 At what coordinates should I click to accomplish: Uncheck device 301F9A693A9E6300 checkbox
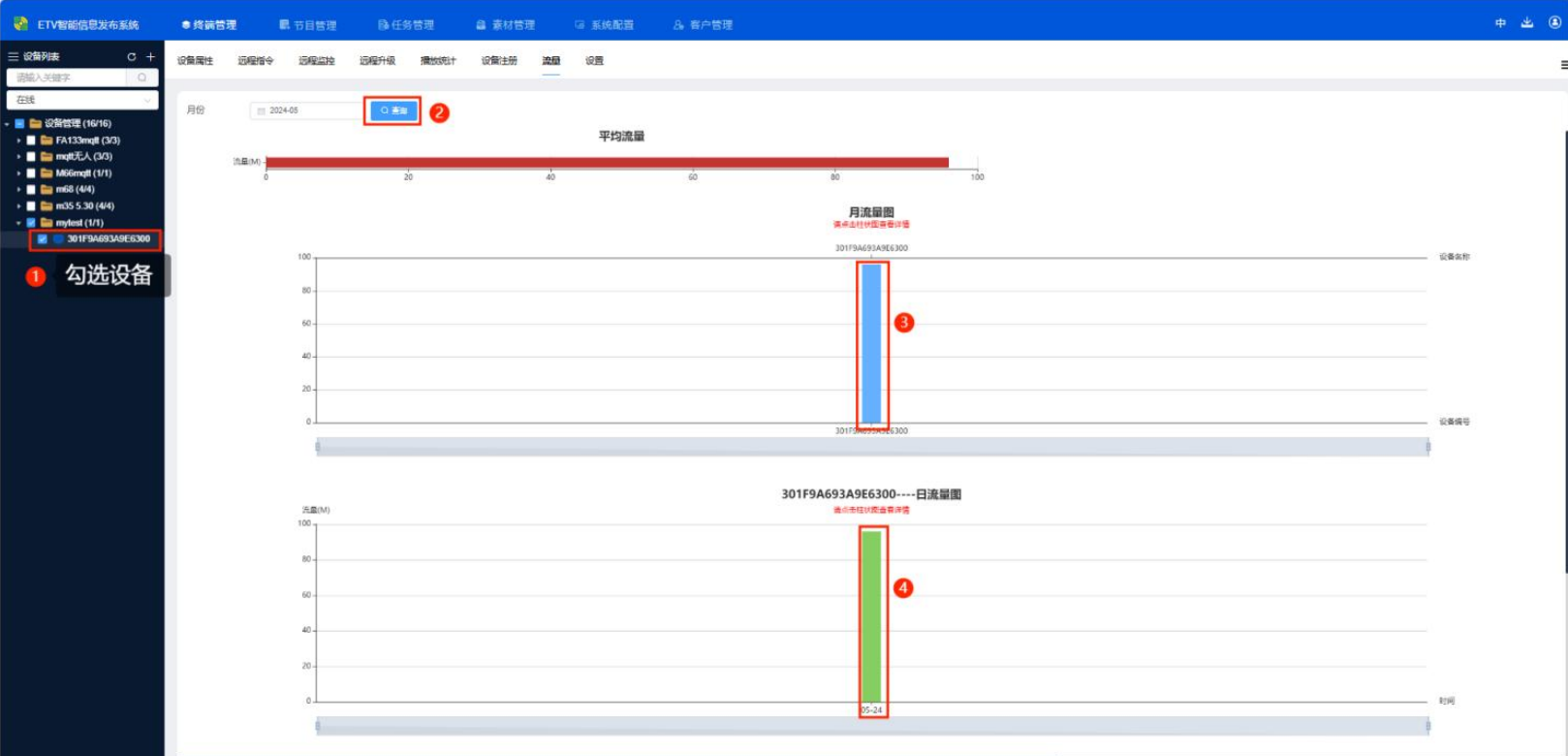coord(43,239)
